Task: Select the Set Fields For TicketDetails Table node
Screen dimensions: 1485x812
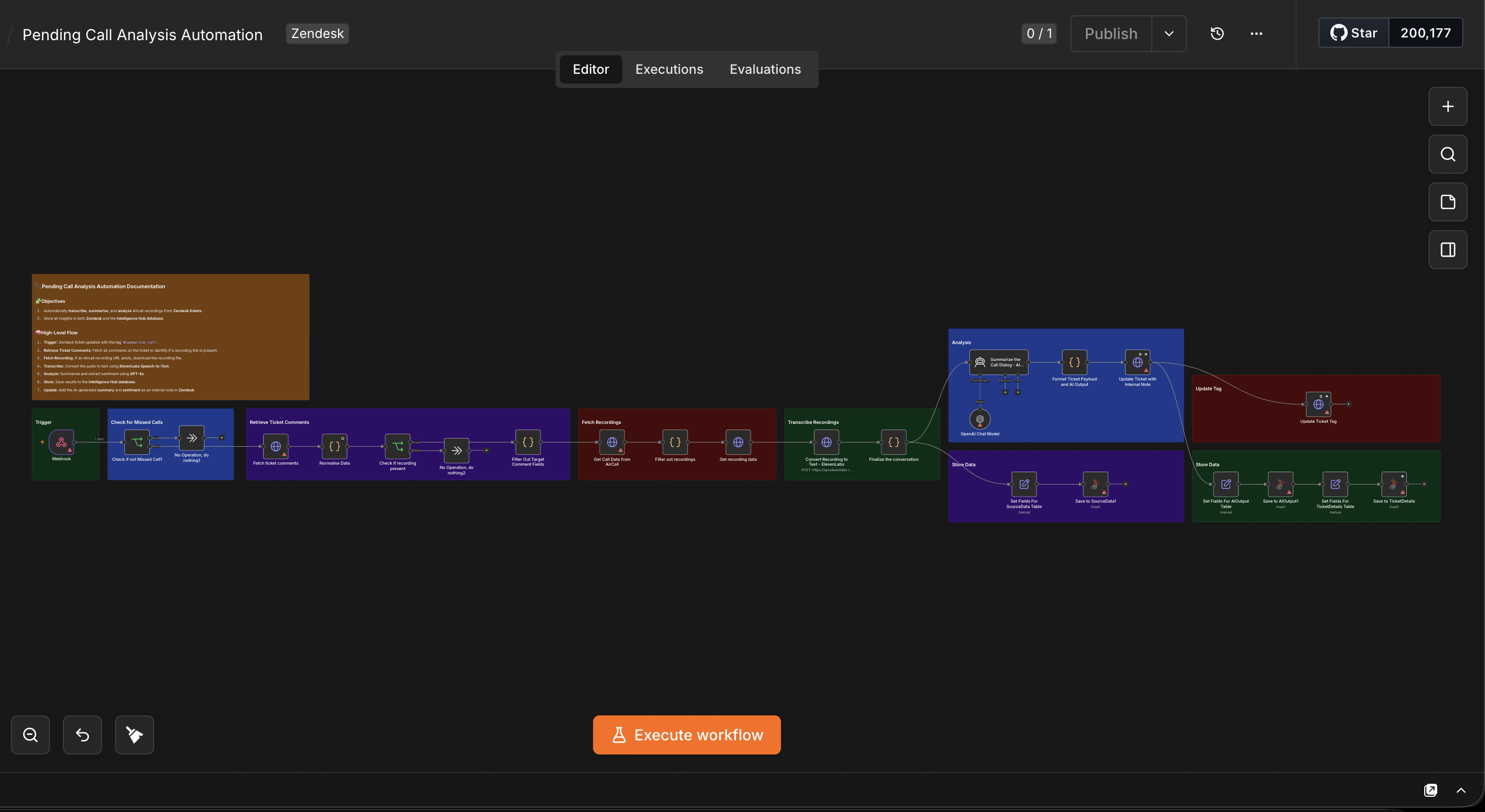Action: coord(1335,484)
